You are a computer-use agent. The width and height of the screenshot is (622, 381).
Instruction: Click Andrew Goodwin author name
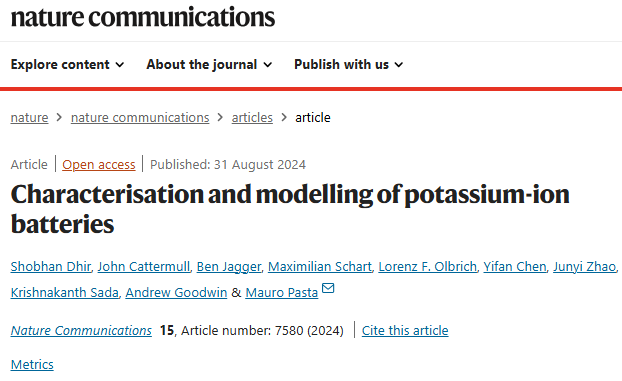tap(176, 292)
